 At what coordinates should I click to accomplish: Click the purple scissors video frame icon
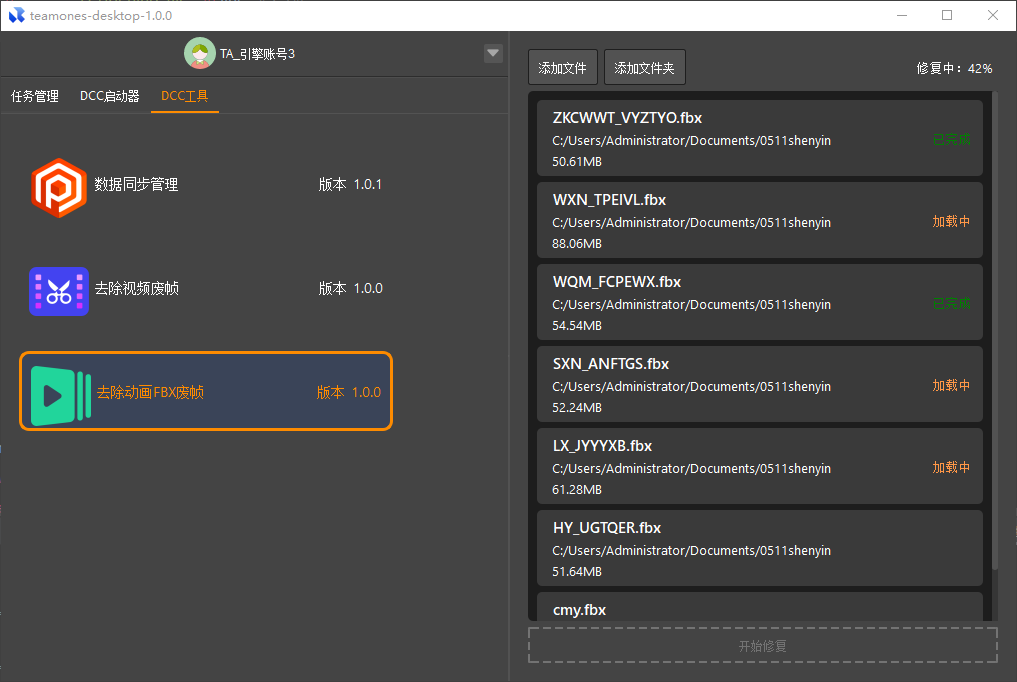58,291
